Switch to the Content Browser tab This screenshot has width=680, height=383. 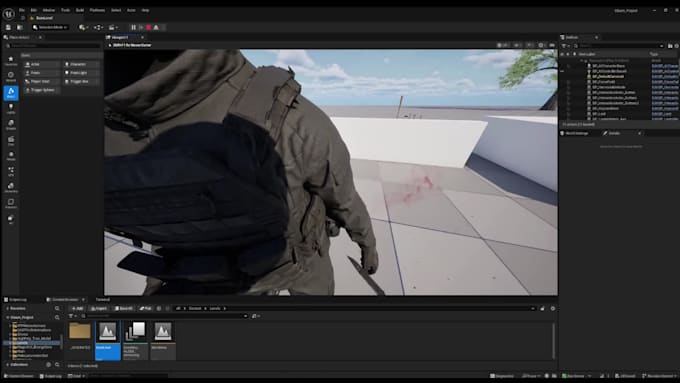[65, 300]
